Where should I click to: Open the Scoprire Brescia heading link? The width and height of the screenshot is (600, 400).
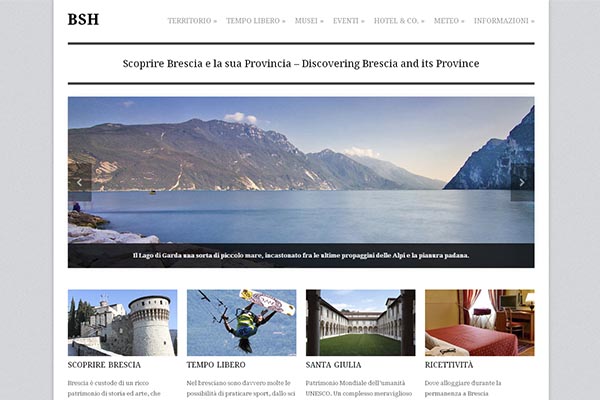pos(104,365)
